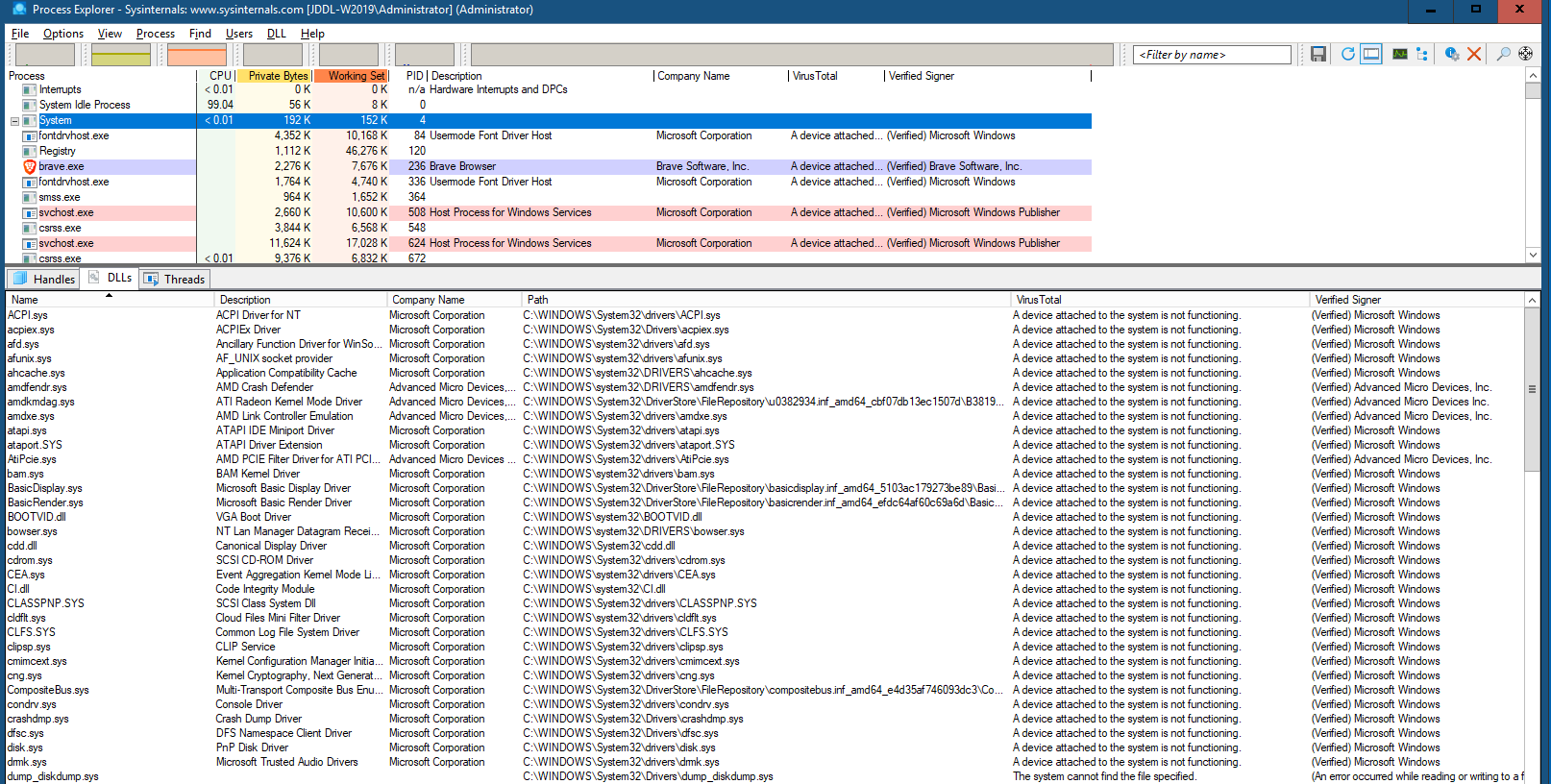This screenshot has height=784, width=1551.
Task: Click the DLL list vertical scrollbar thumb
Action: [1533, 389]
